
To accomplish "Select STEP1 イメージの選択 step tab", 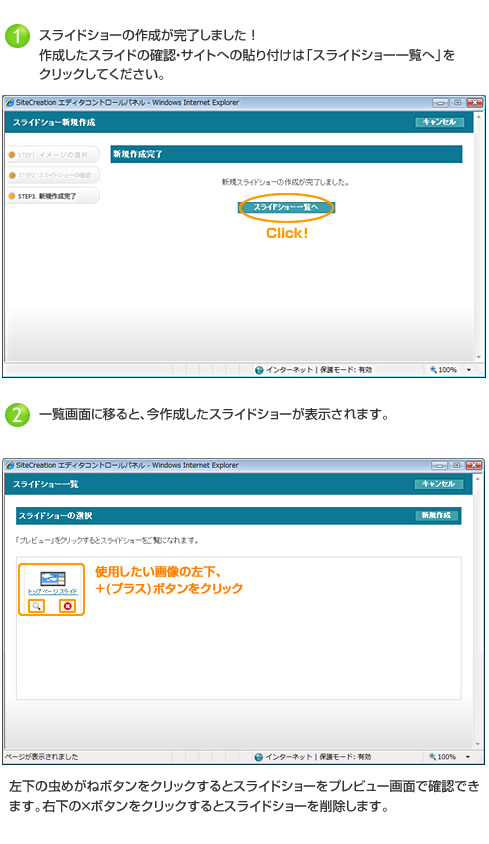I will (x=52, y=154).
